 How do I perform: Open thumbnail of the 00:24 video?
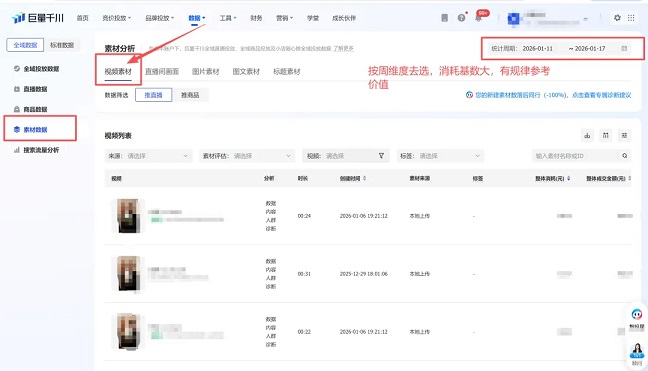click(x=129, y=216)
